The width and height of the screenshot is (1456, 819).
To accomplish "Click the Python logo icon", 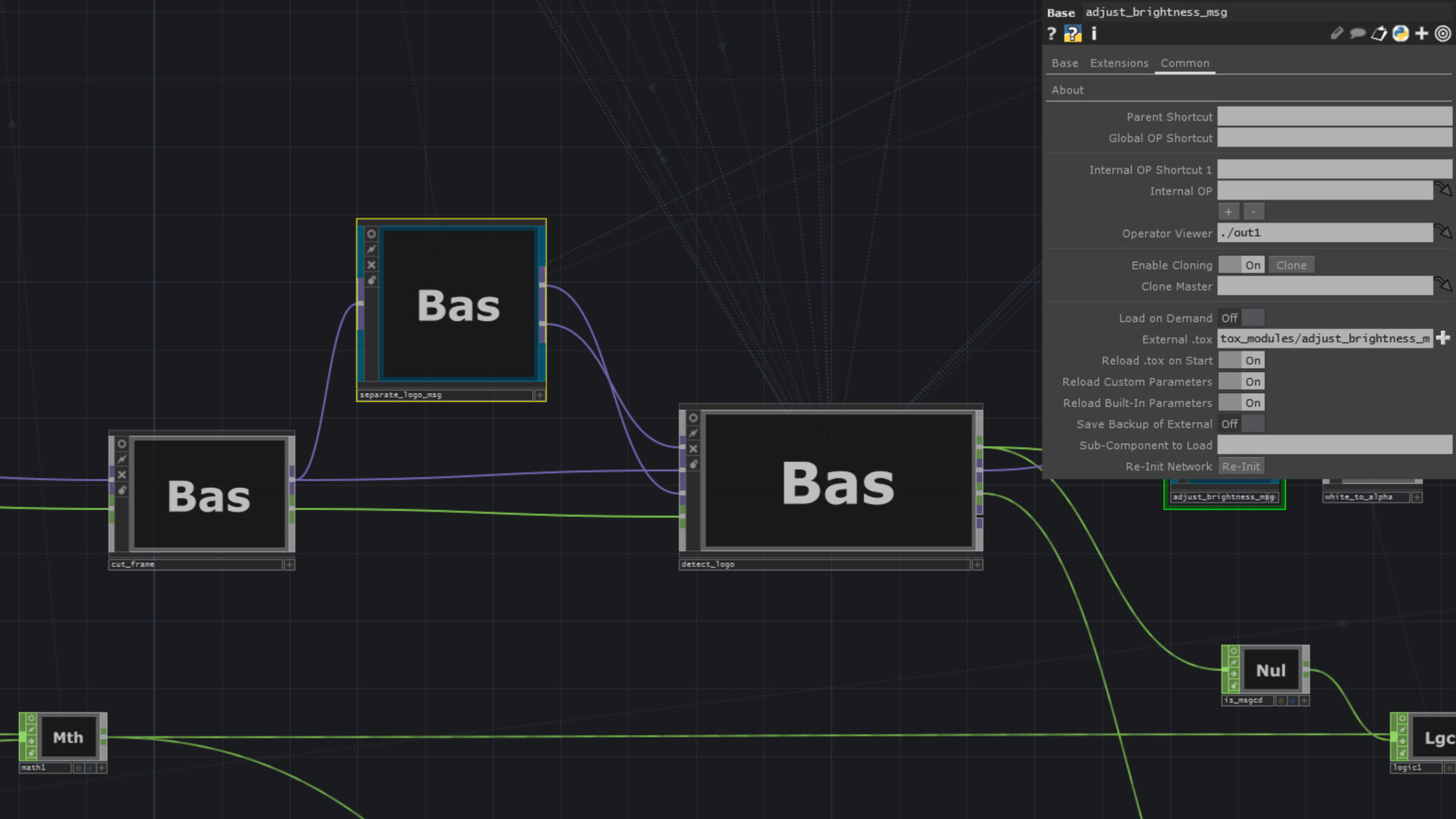I will click(x=1400, y=34).
